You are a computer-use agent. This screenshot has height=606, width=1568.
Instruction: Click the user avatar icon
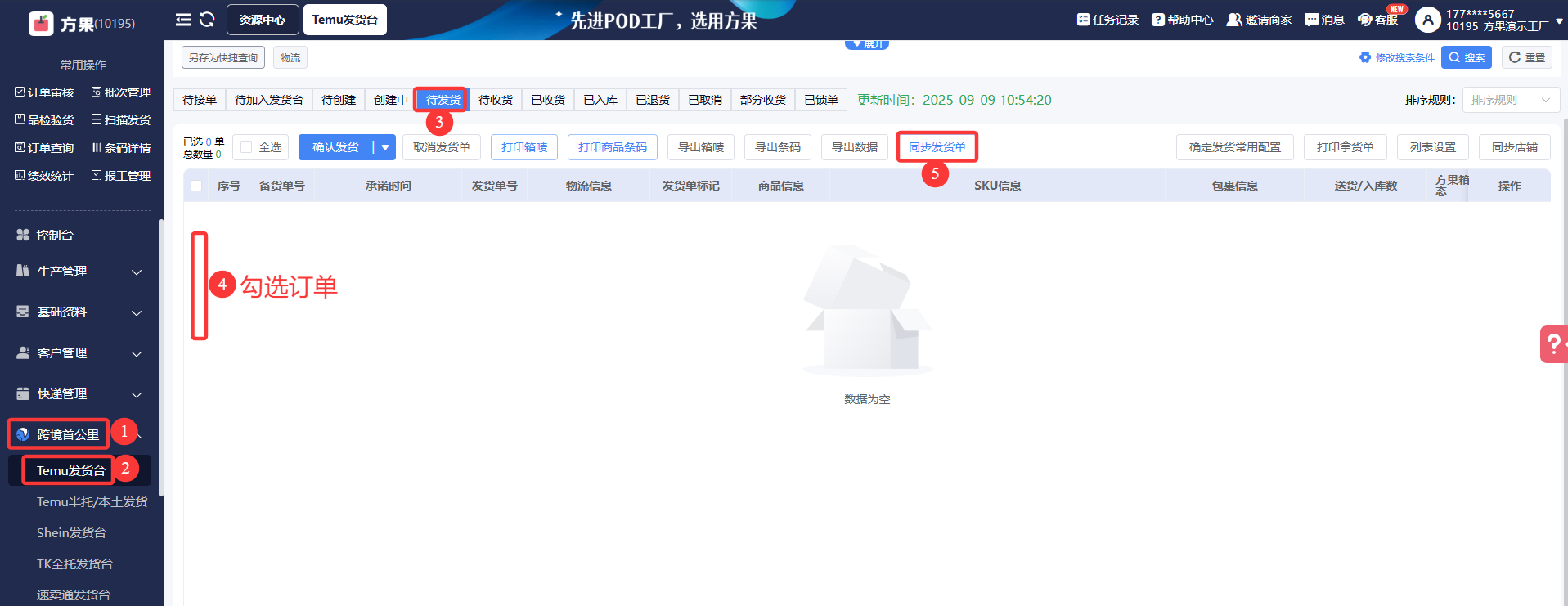(x=1427, y=20)
